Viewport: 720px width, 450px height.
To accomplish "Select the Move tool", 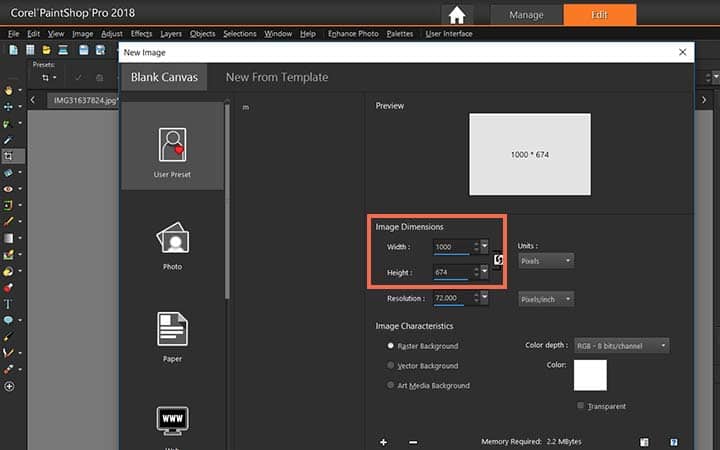I will tap(8, 107).
